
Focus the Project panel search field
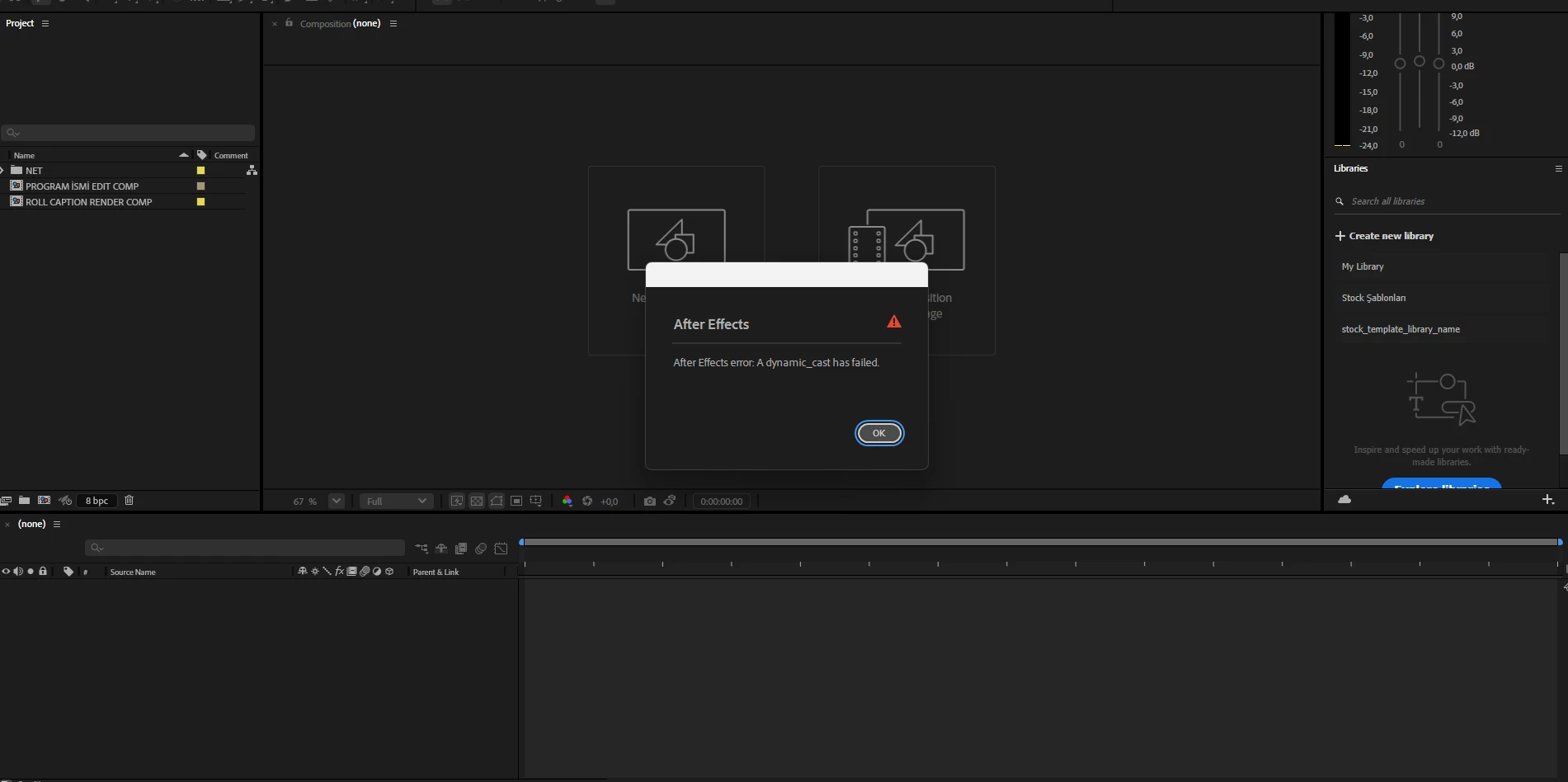pyautogui.click(x=129, y=132)
